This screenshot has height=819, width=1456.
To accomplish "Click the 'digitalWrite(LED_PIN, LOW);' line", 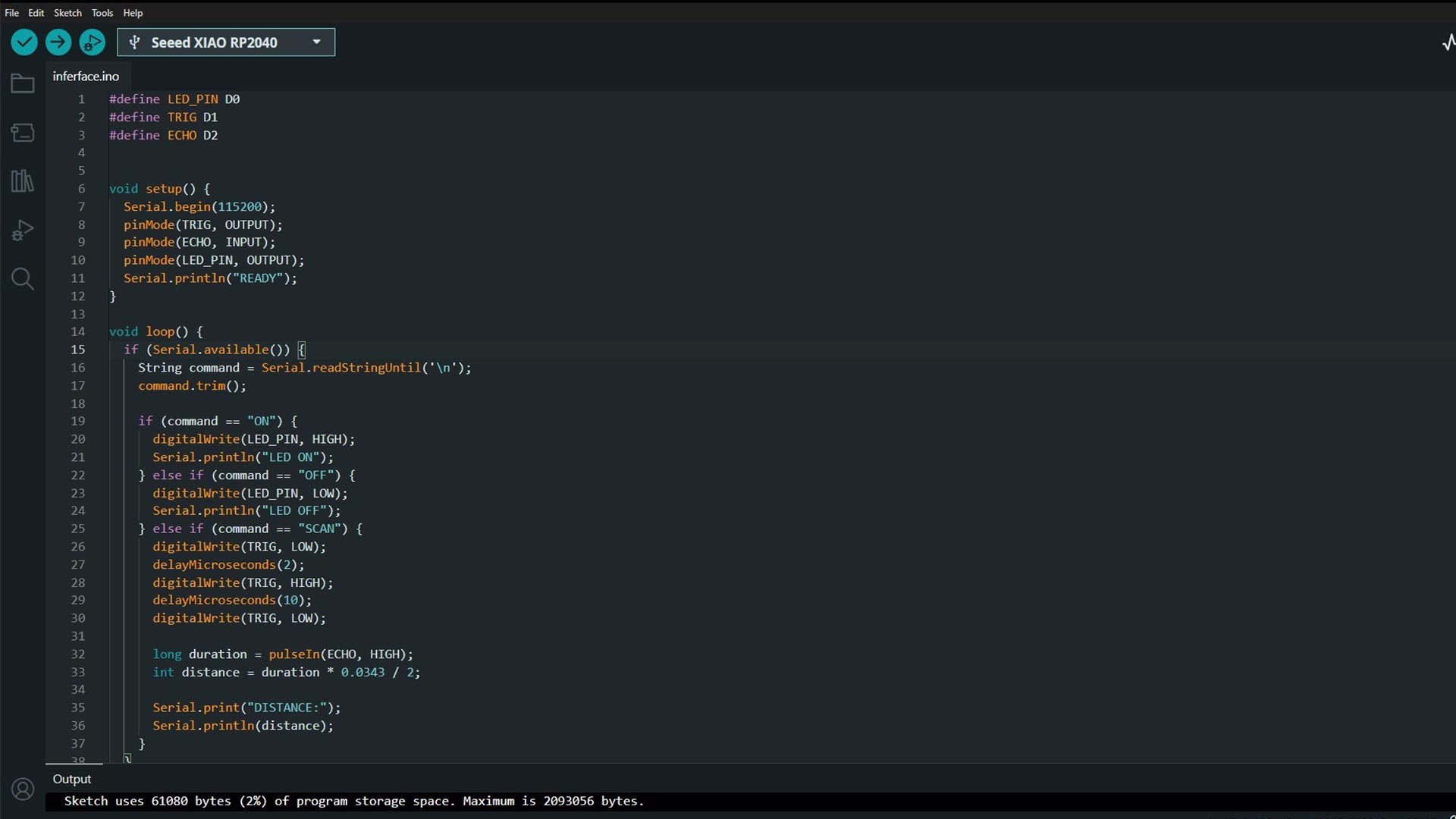I will click(x=250, y=494).
